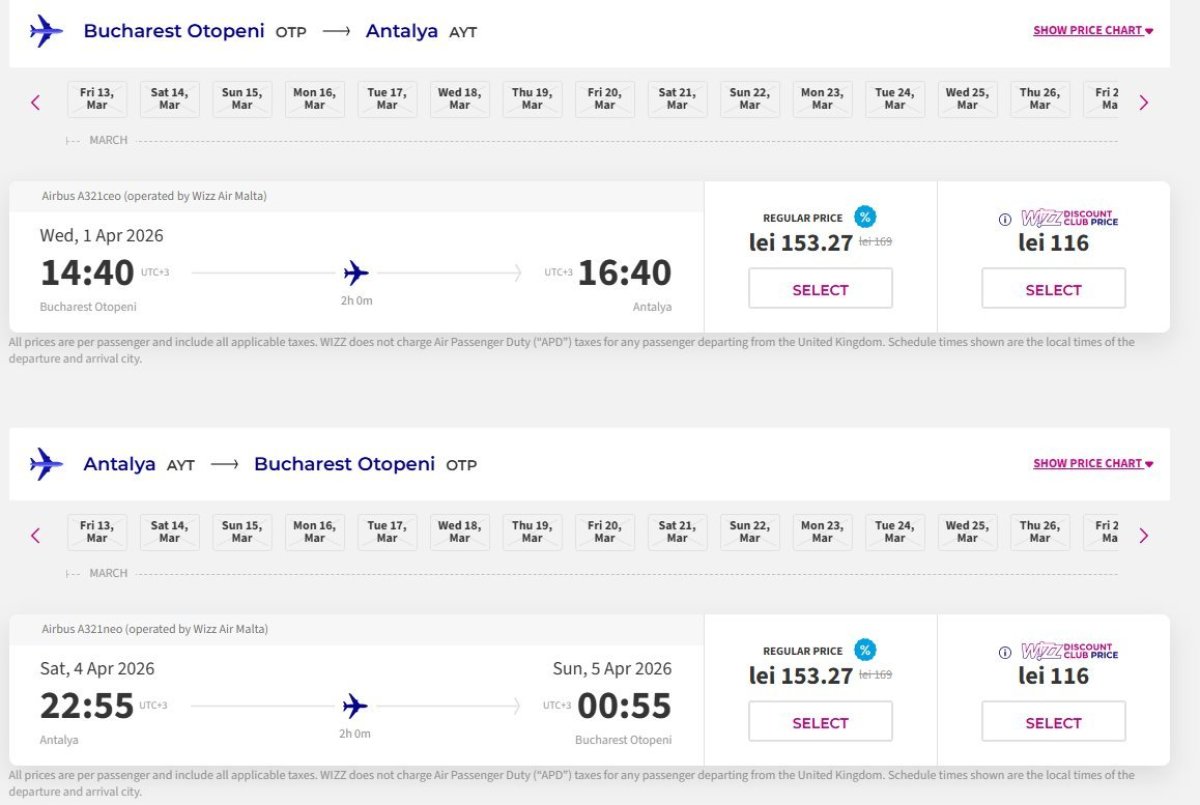Select Sat 14 Mar outbound date tab
Image resolution: width=1200 pixels, height=805 pixels.
coord(169,99)
